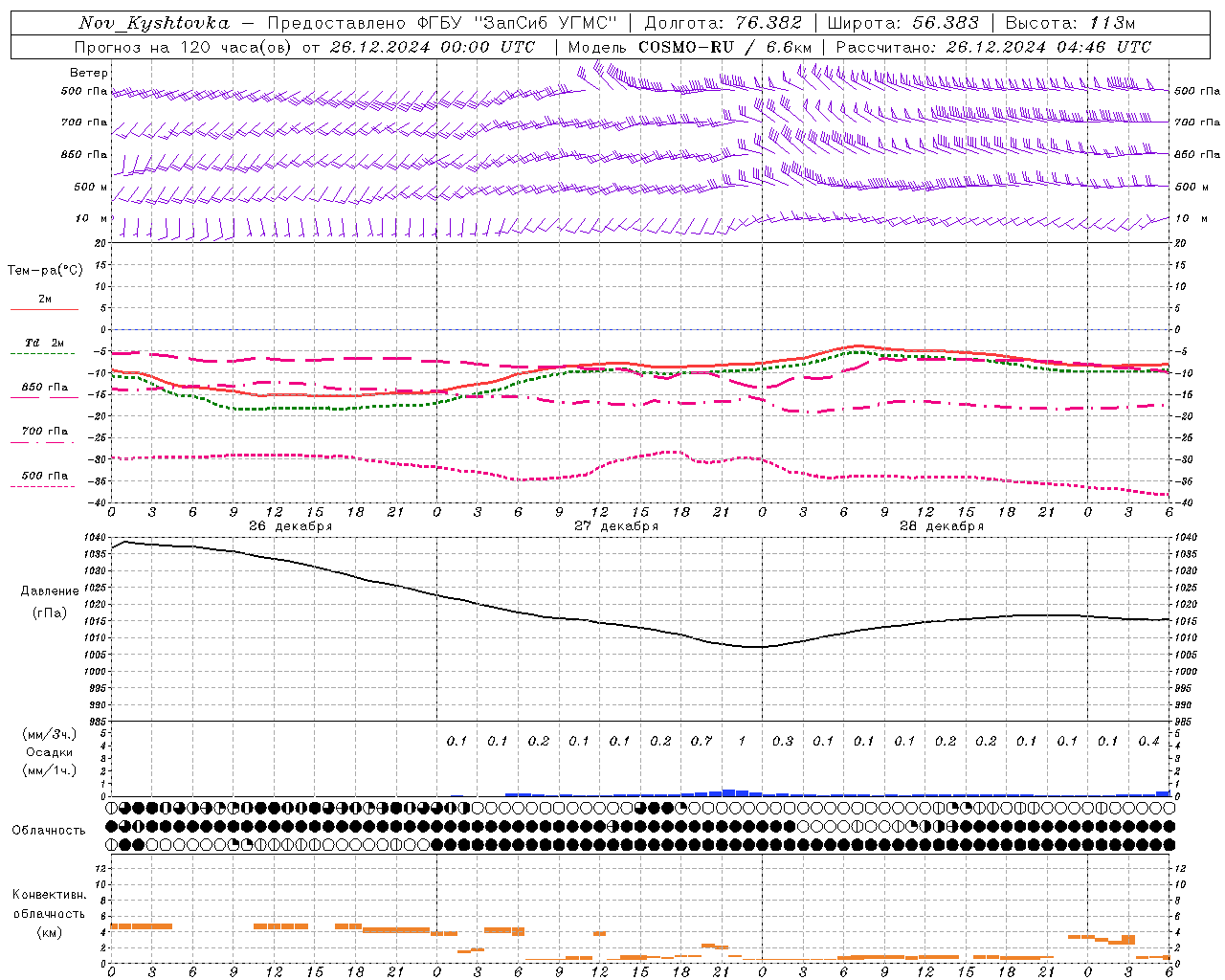Image resolution: width=1225 pixels, height=980 pixels.
Task: Click the Ветер panel label
Action: click(88, 73)
